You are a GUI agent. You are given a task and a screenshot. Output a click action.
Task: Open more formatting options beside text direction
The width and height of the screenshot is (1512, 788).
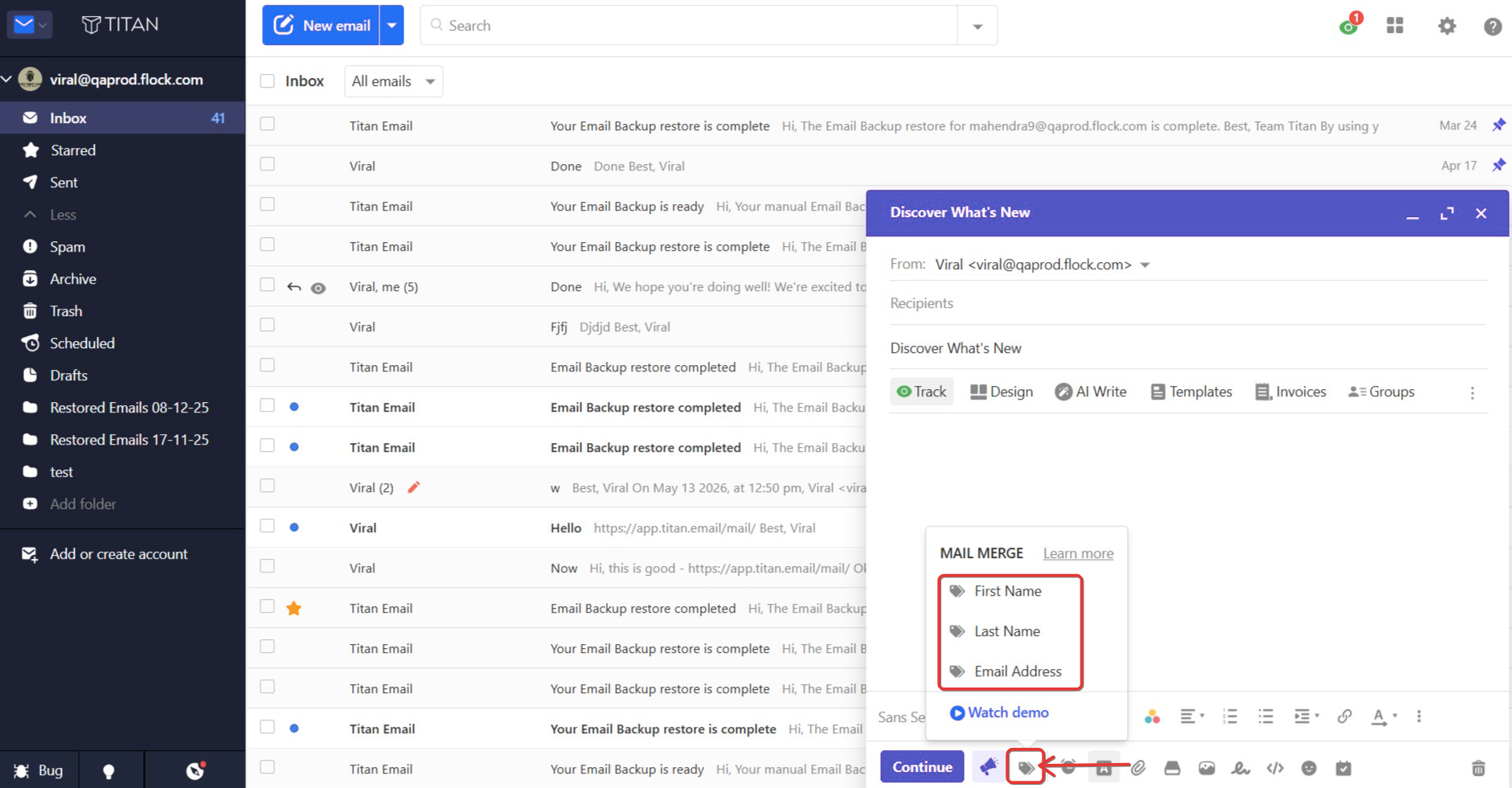pos(1419,716)
